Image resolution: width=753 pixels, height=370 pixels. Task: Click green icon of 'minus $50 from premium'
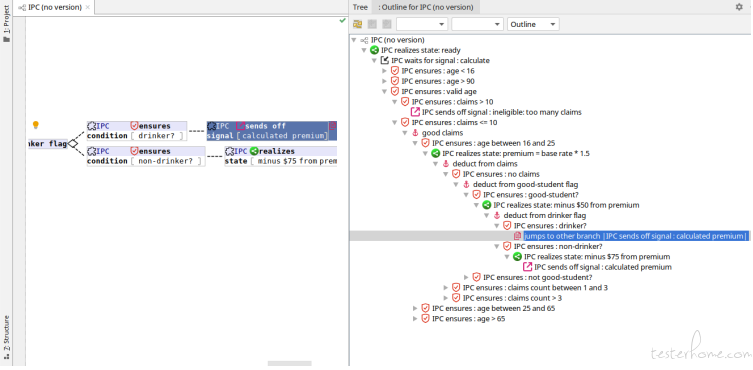pos(486,205)
